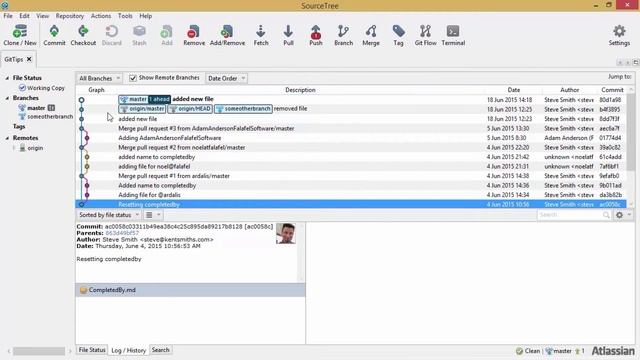
Task: Push commits with the Push icon
Action: 316,35
